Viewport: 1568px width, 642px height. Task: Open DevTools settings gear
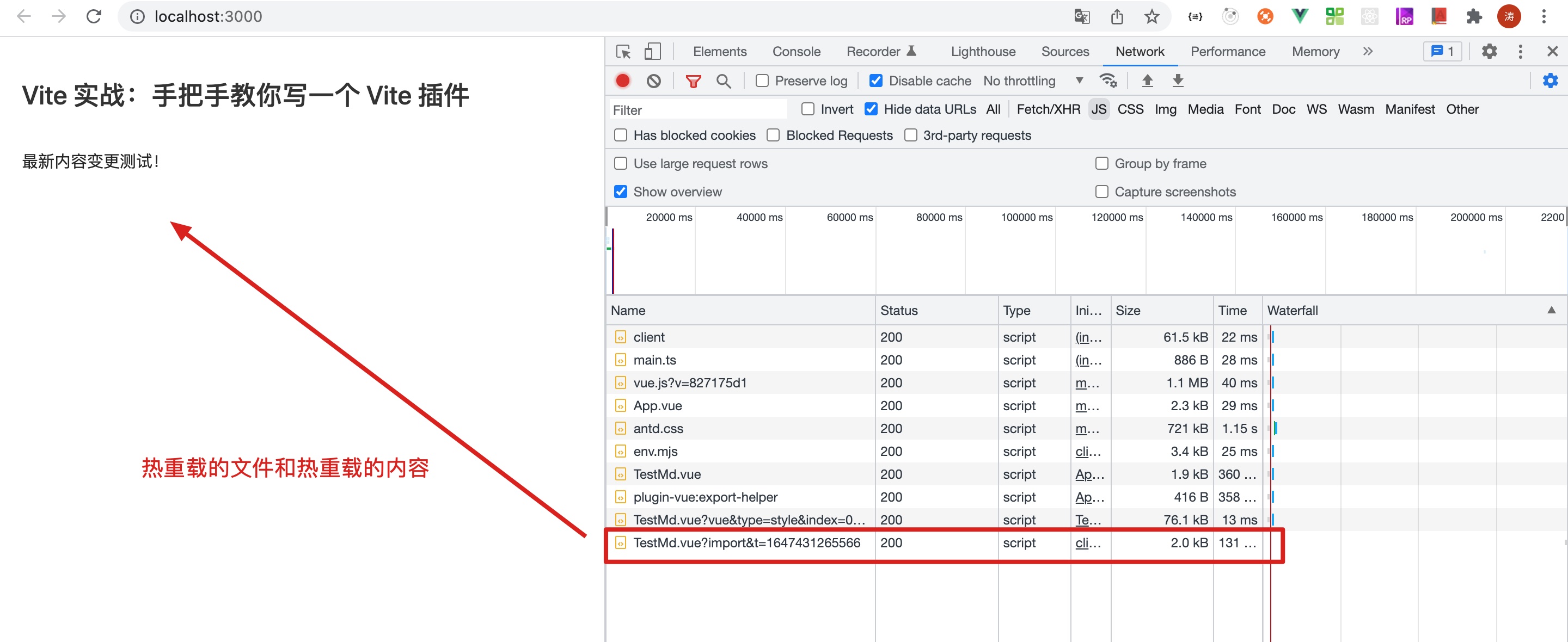tap(1489, 52)
